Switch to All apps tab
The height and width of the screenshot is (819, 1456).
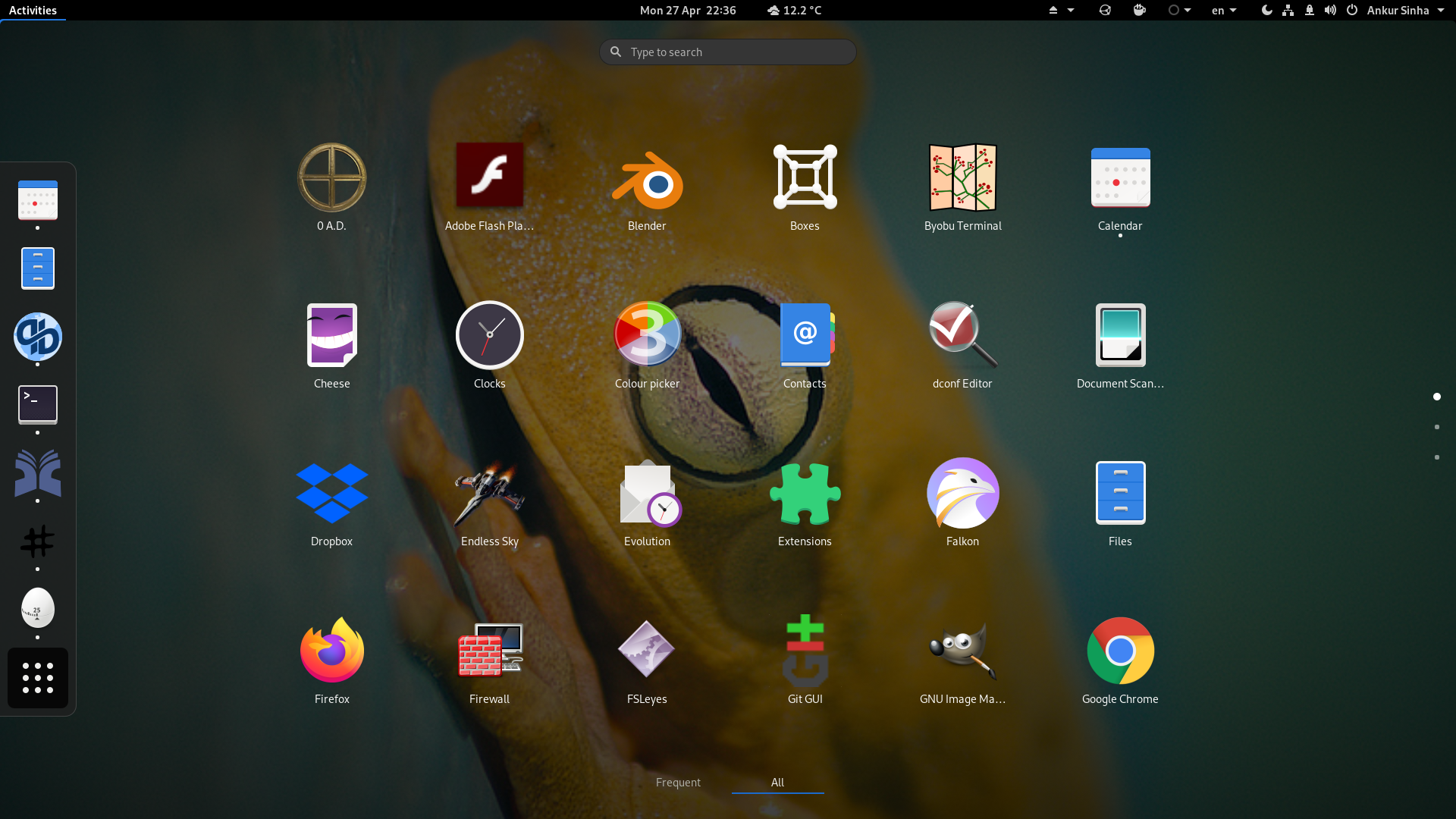pos(777,782)
